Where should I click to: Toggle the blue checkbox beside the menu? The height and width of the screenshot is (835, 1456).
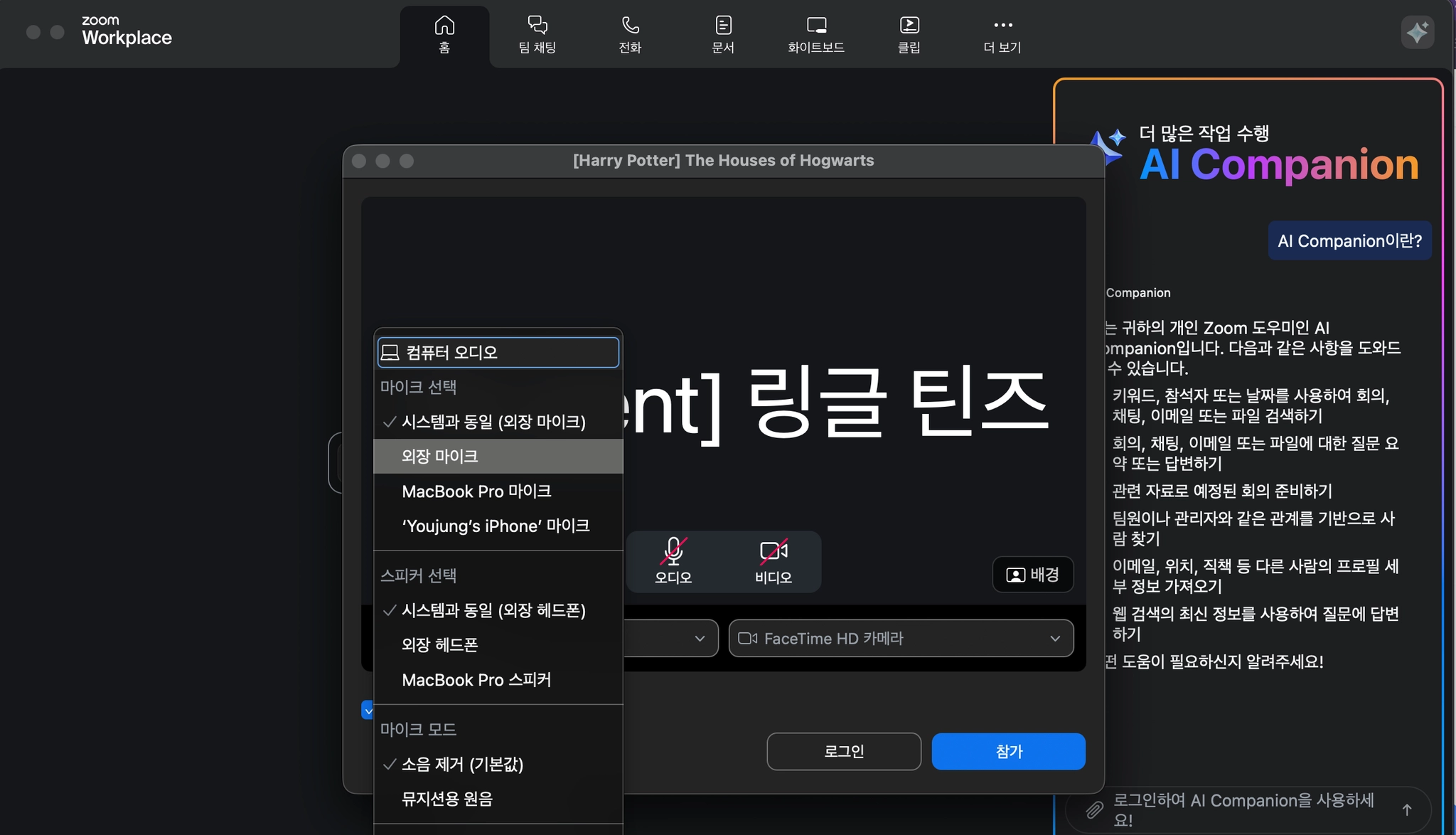pos(367,710)
